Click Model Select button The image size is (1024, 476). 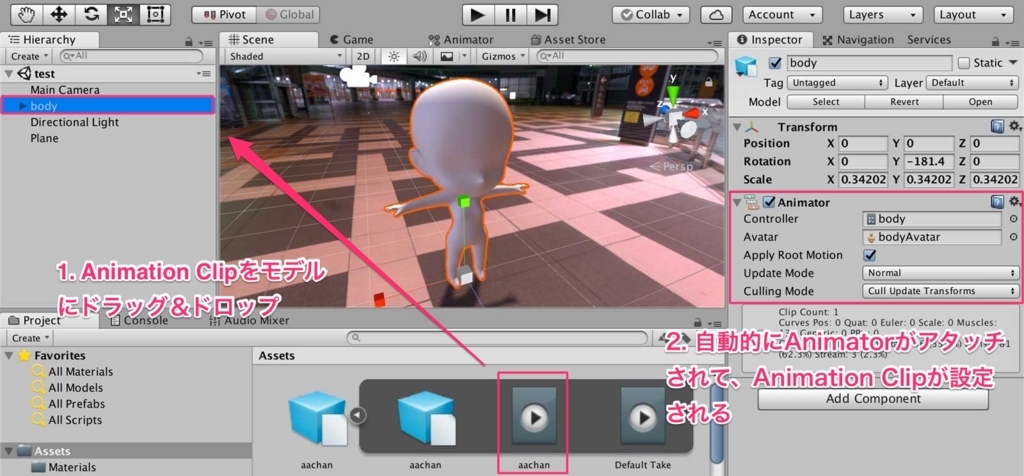(825, 102)
